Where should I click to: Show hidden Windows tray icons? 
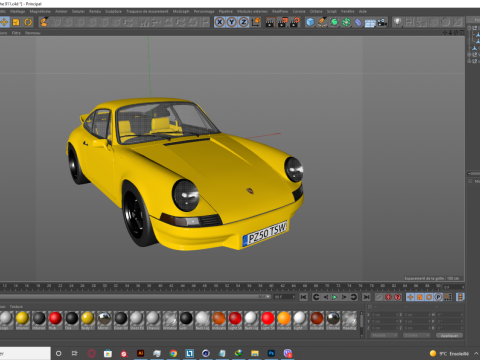[x=476, y=353]
